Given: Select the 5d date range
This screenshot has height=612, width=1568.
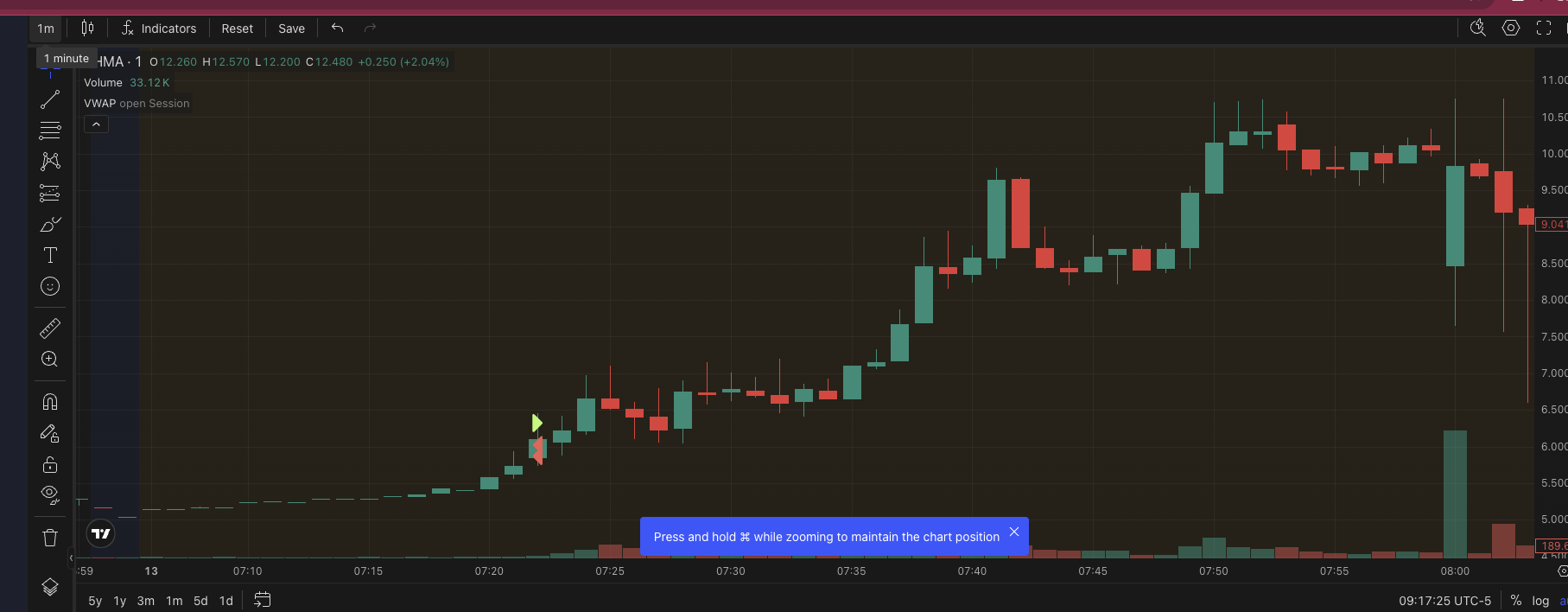Looking at the screenshot, I should [200, 601].
